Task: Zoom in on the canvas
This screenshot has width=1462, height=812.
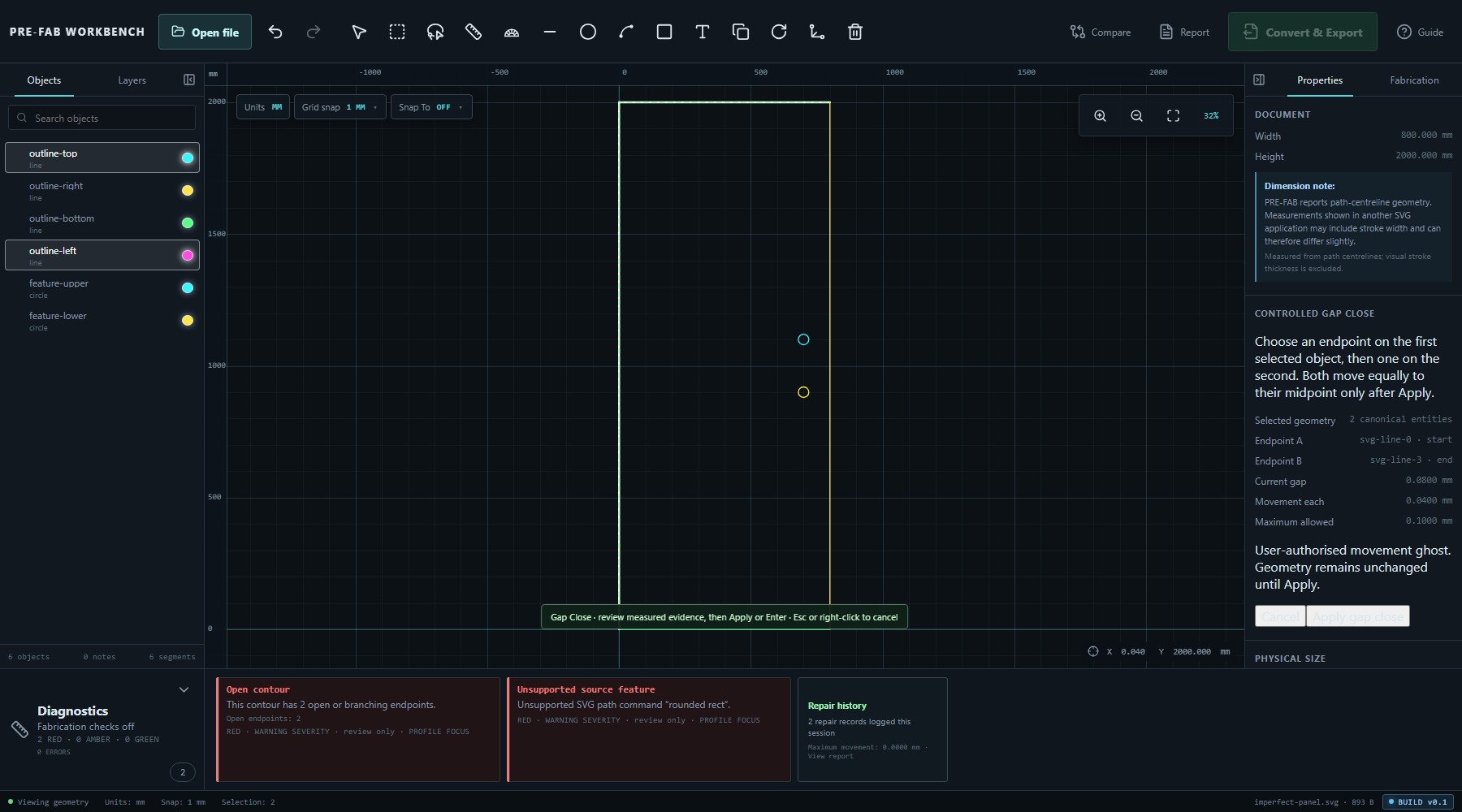Action: (1101, 116)
